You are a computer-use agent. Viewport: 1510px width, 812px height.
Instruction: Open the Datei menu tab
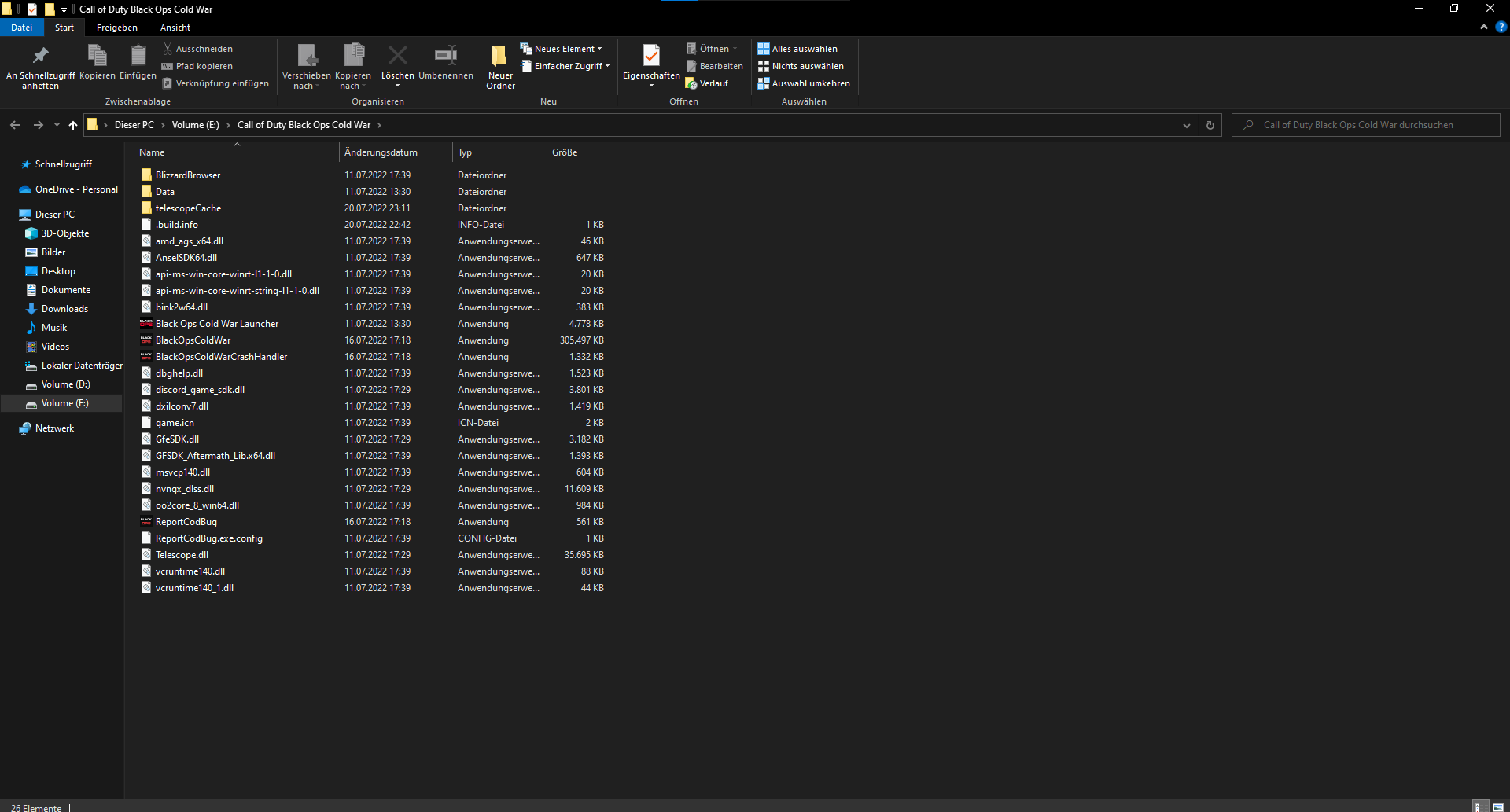22,28
